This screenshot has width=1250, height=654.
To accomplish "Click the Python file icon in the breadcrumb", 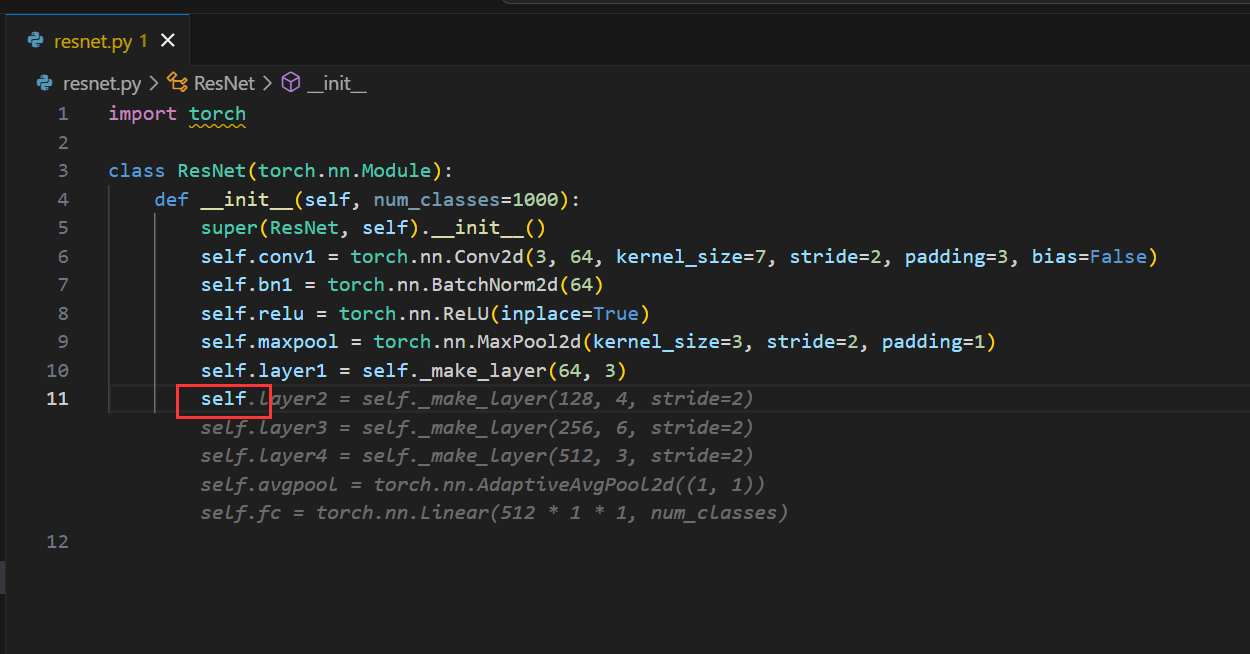I will pos(44,83).
